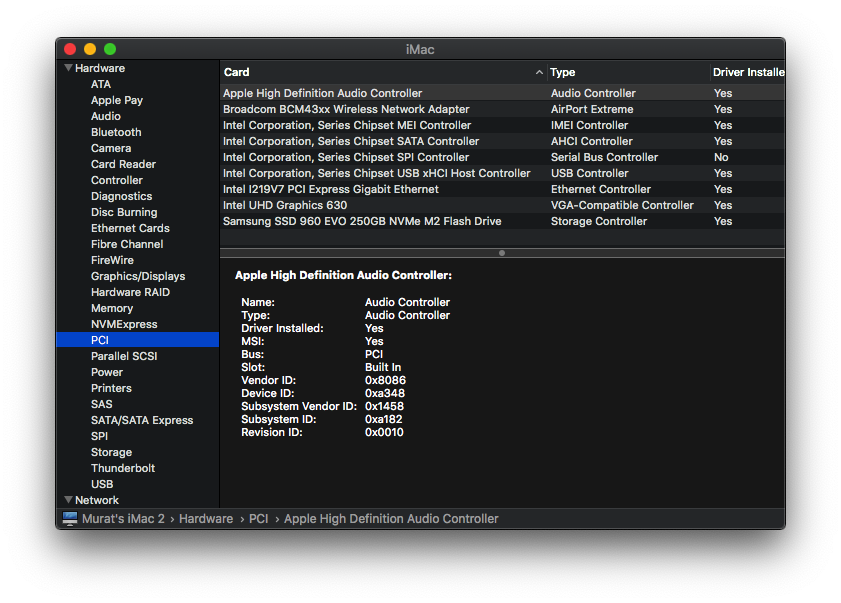Screen dimensions: 841x603
Task: Select Broadcom BCM43xx Wireless Network Adapter row
Action: pos(502,109)
